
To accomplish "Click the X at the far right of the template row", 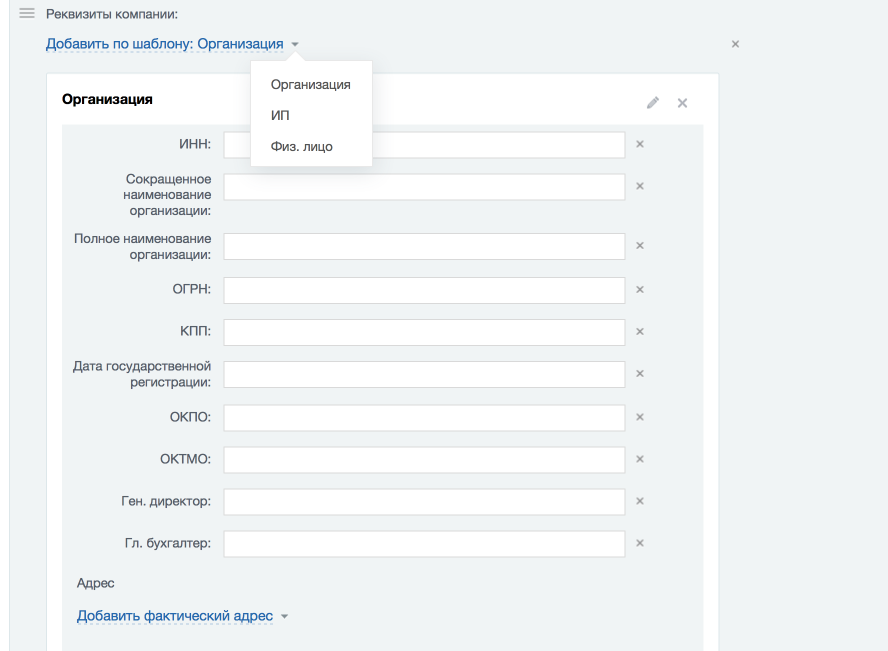I will click(x=735, y=44).
